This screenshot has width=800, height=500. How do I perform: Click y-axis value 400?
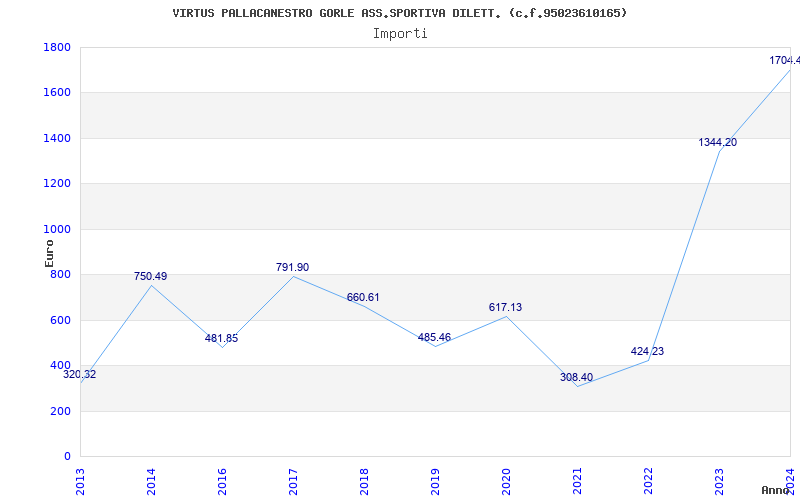[x=60, y=366]
